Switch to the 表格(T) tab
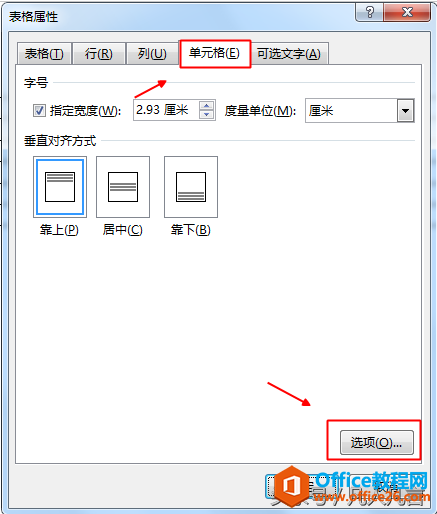437x514 pixels. (44, 54)
